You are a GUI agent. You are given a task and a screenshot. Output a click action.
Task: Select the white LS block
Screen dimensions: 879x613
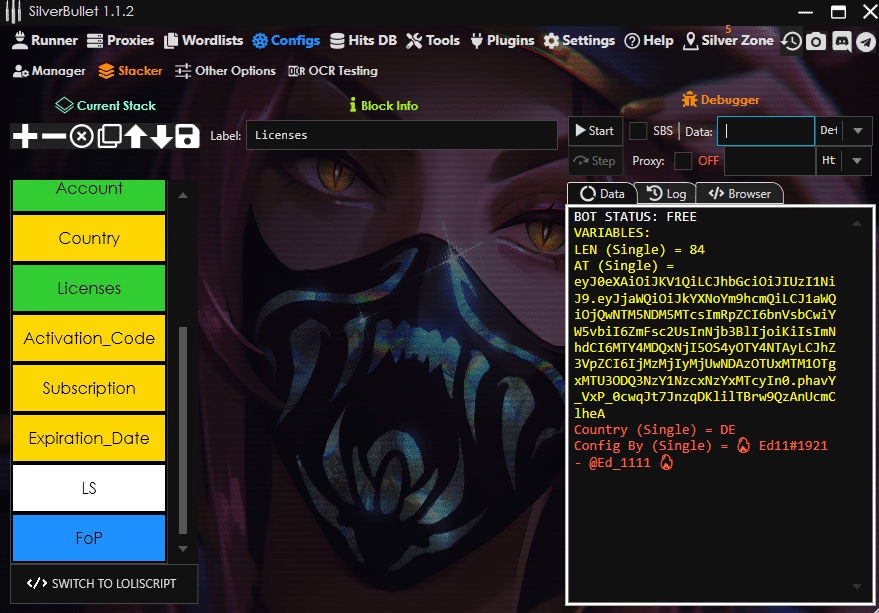point(89,488)
